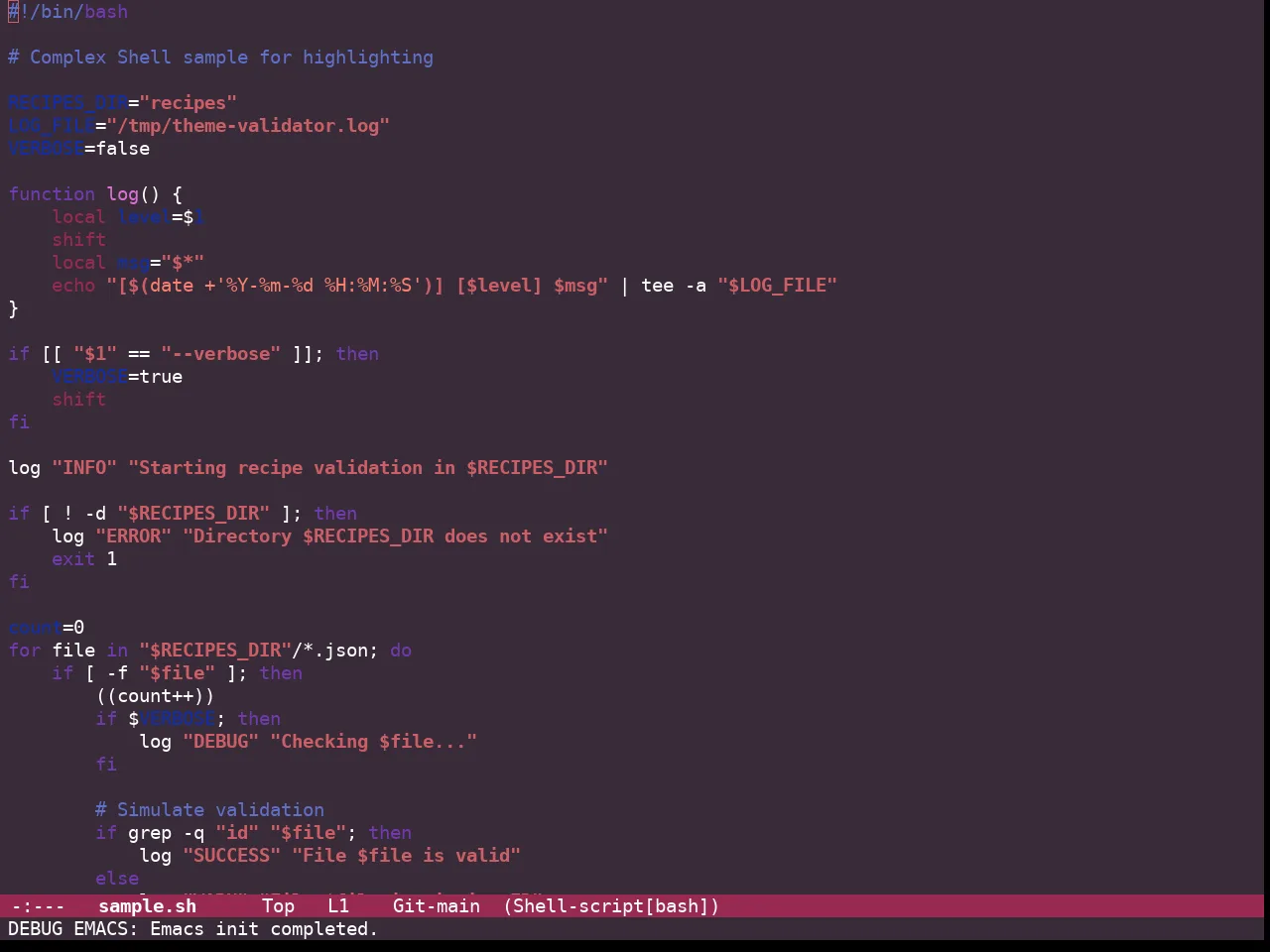Click the Git-main version control indicator
The height and width of the screenshot is (952, 1270).
click(437, 905)
